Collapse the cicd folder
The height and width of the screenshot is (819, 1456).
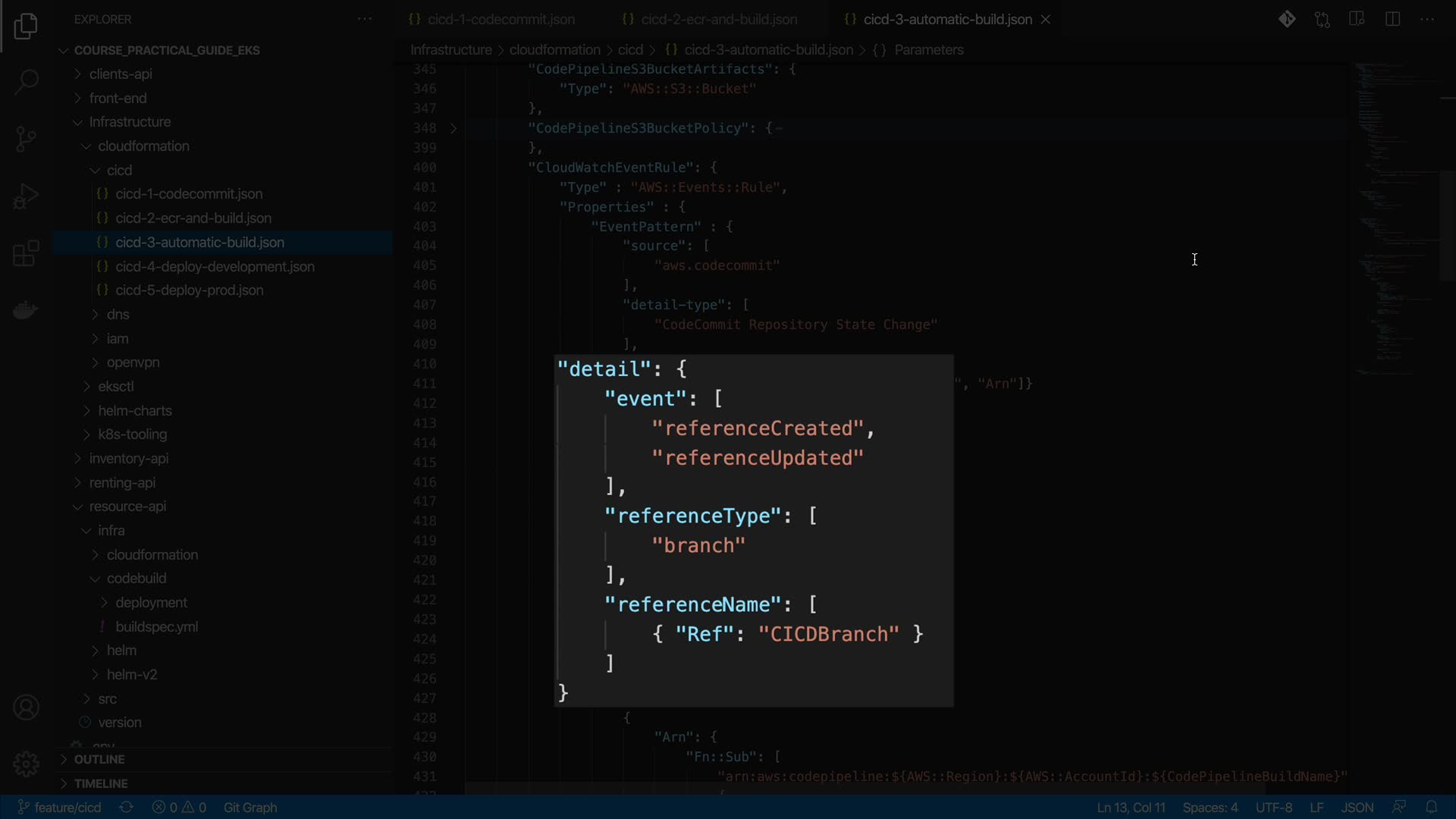click(119, 170)
